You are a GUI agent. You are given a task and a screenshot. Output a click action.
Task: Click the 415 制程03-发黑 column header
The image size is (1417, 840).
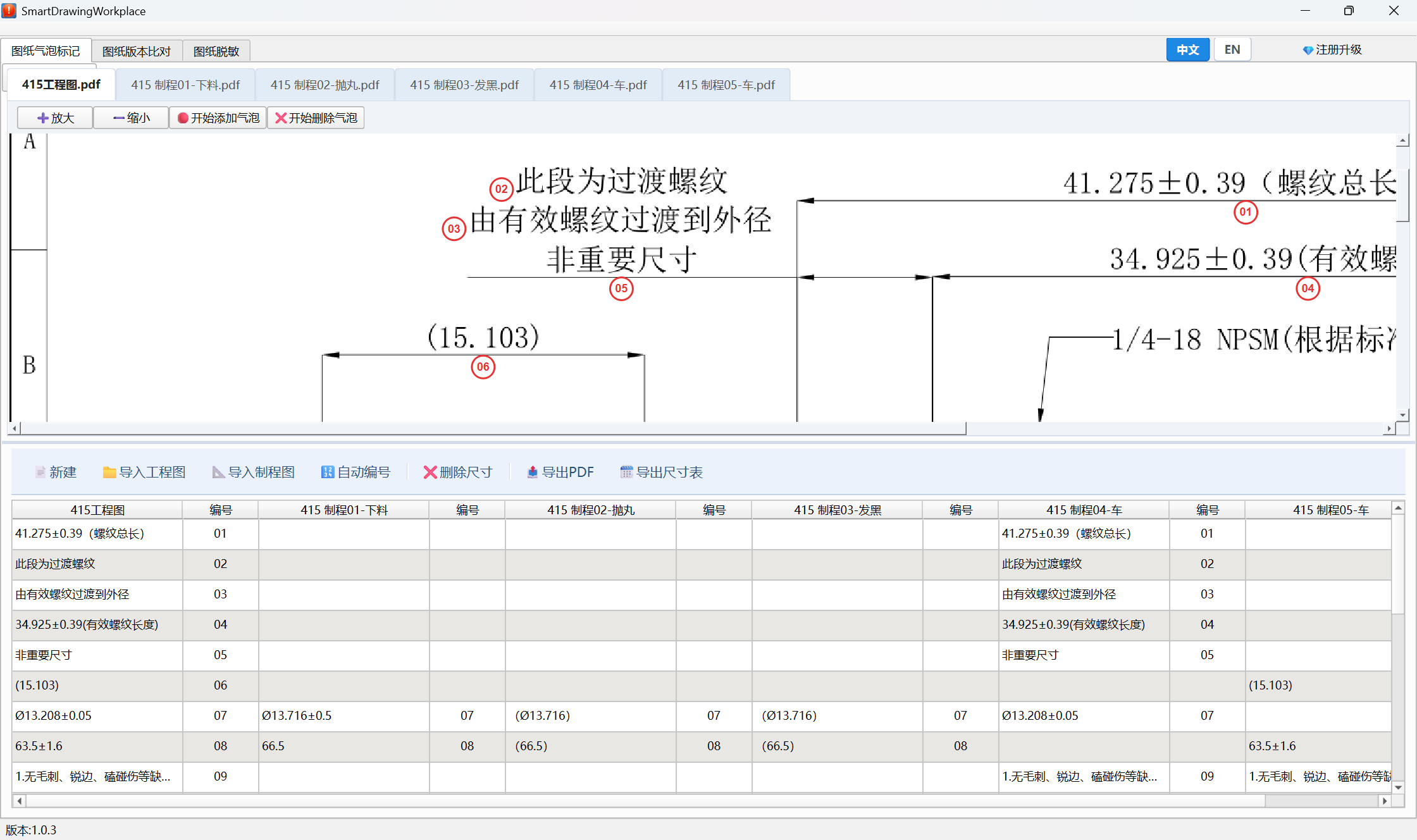coord(838,510)
